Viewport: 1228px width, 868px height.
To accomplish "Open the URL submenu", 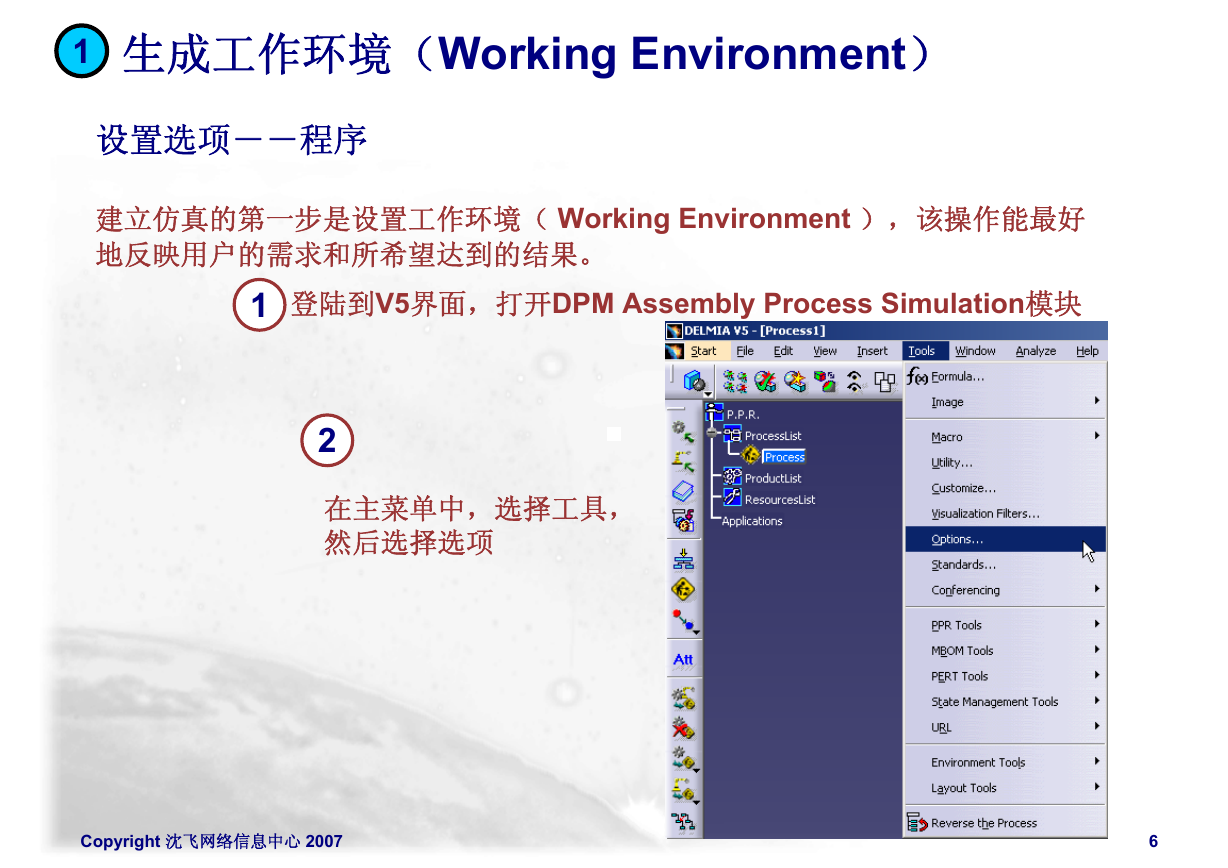I will click(1005, 727).
